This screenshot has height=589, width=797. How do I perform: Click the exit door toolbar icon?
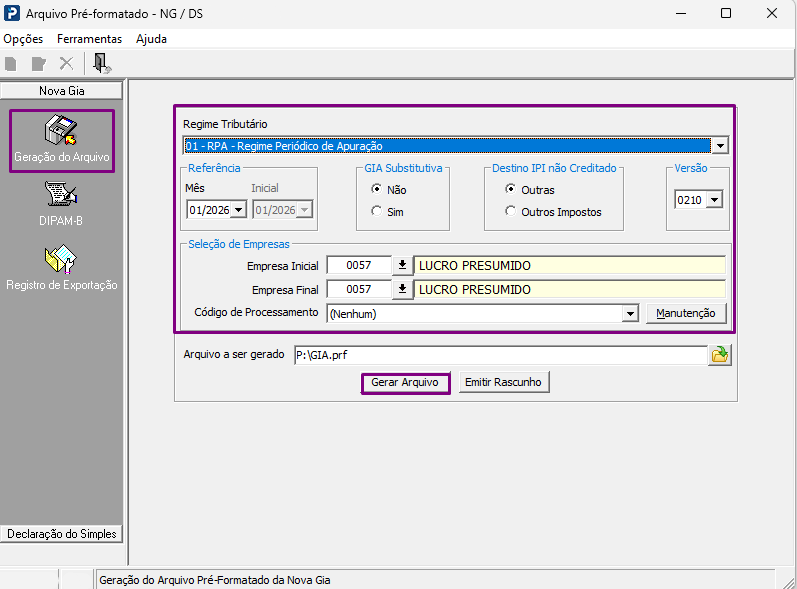click(102, 64)
